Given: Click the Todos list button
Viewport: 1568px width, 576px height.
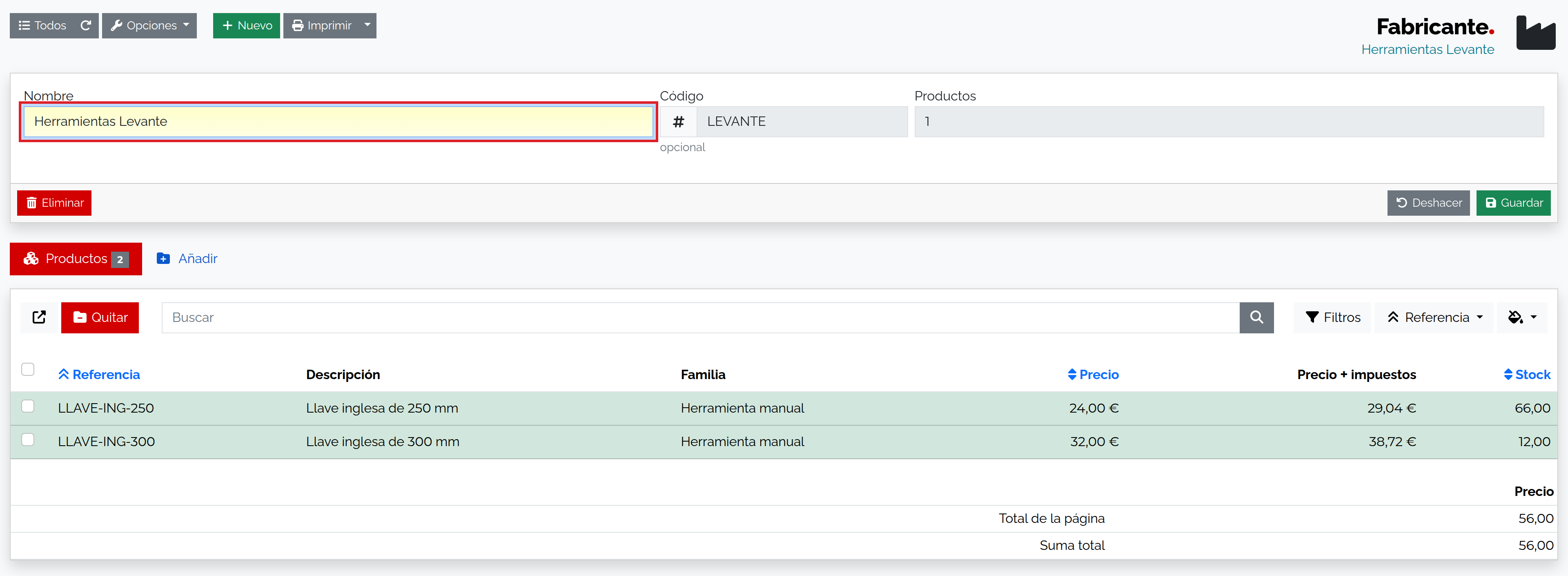Looking at the screenshot, I should [x=42, y=26].
